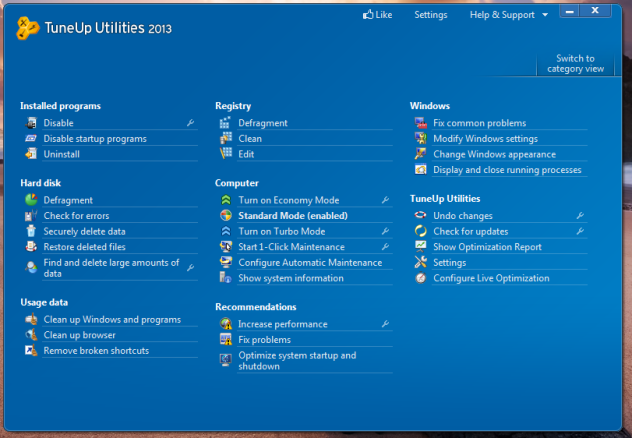Click the Clean up browser icon
The height and width of the screenshot is (438, 632).
pyautogui.click(x=31, y=334)
